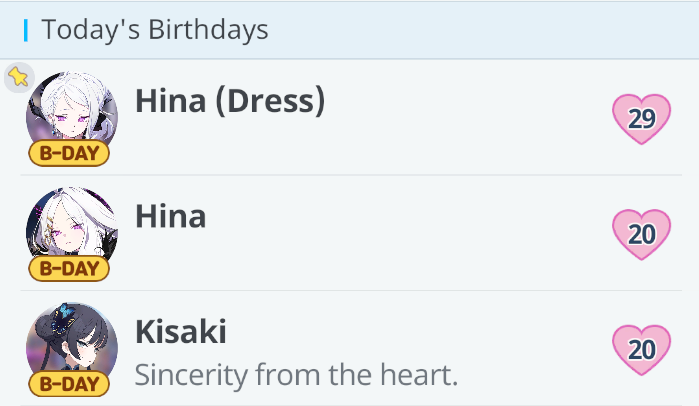Click the empty status area under Hina's name
This screenshot has width=699, height=406.
coord(300,258)
